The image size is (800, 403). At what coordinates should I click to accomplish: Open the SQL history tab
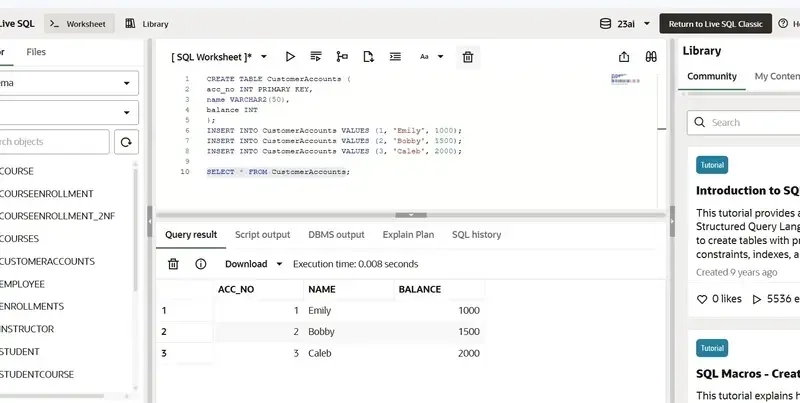click(476, 234)
